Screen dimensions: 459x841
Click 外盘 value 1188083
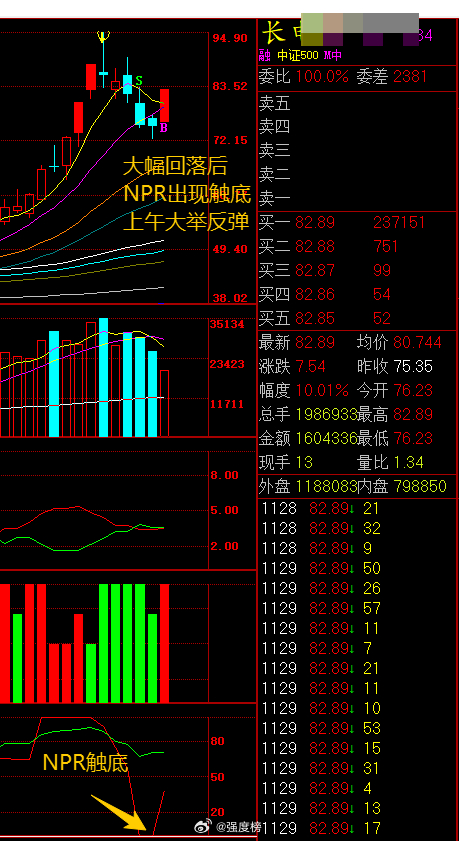tap(327, 486)
